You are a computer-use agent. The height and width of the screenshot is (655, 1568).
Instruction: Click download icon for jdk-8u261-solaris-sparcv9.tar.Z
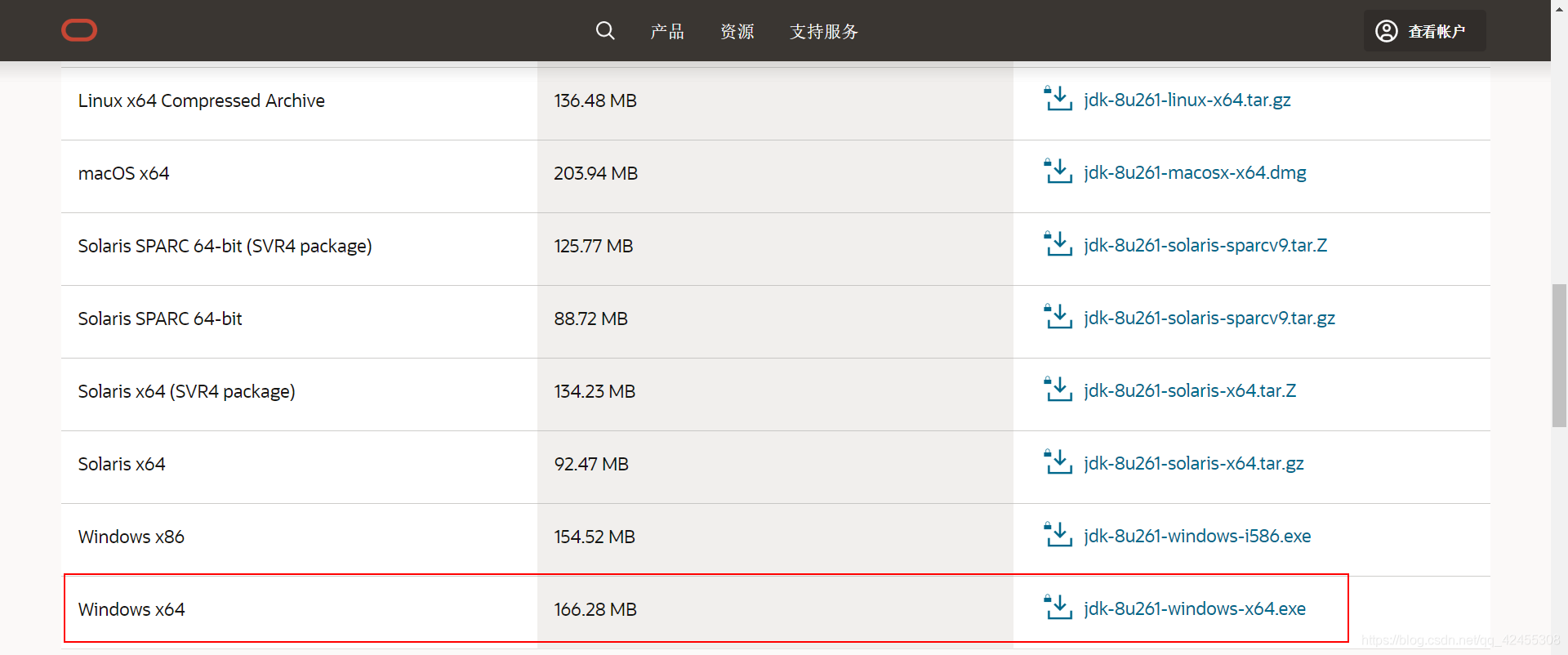[x=1058, y=244]
